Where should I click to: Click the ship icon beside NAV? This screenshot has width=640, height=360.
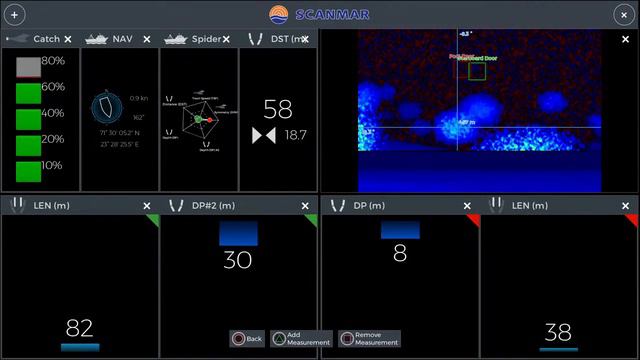(96, 39)
